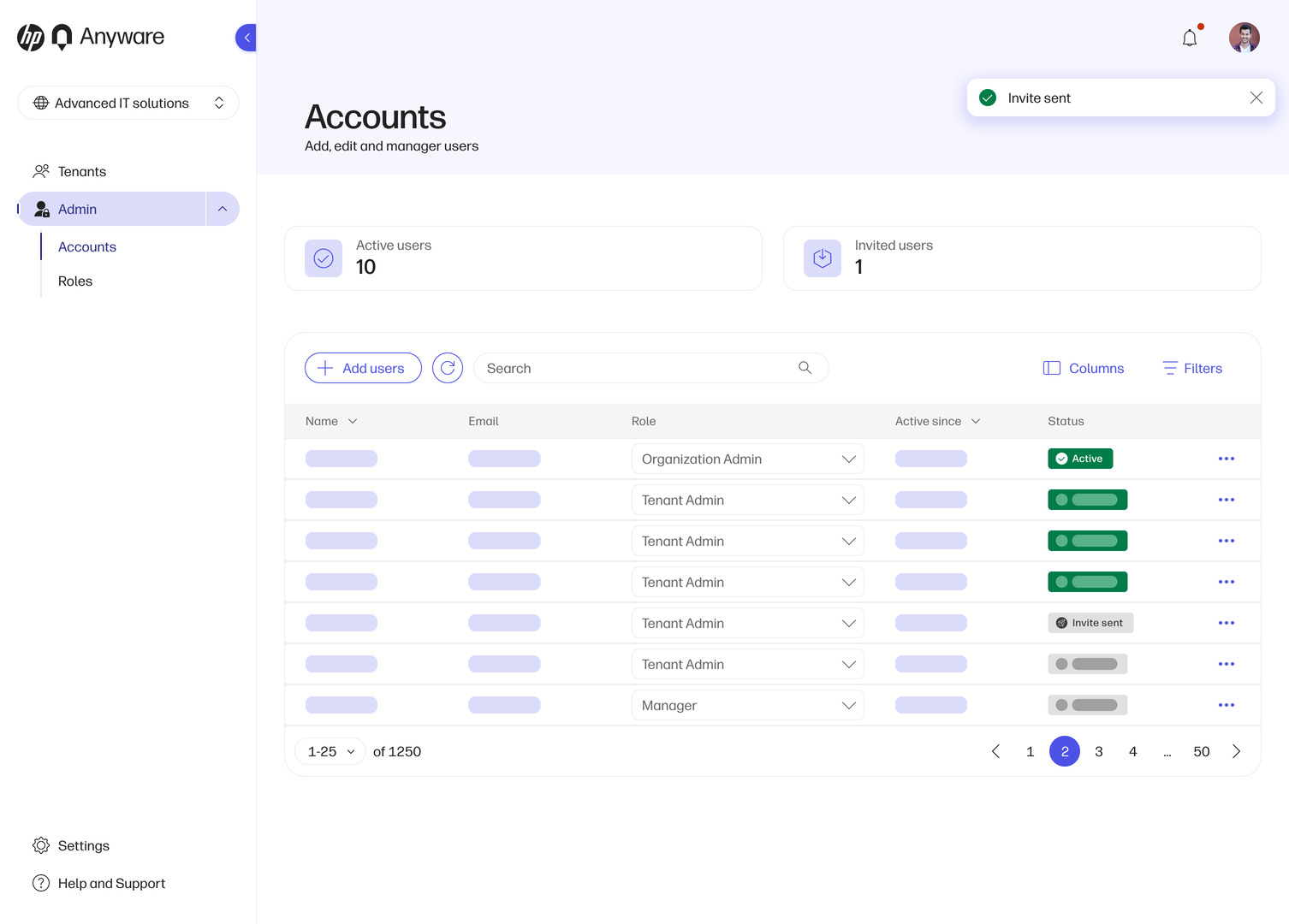This screenshot has height=924, width=1289.
Task: Click the Add users button
Action: coord(363,368)
